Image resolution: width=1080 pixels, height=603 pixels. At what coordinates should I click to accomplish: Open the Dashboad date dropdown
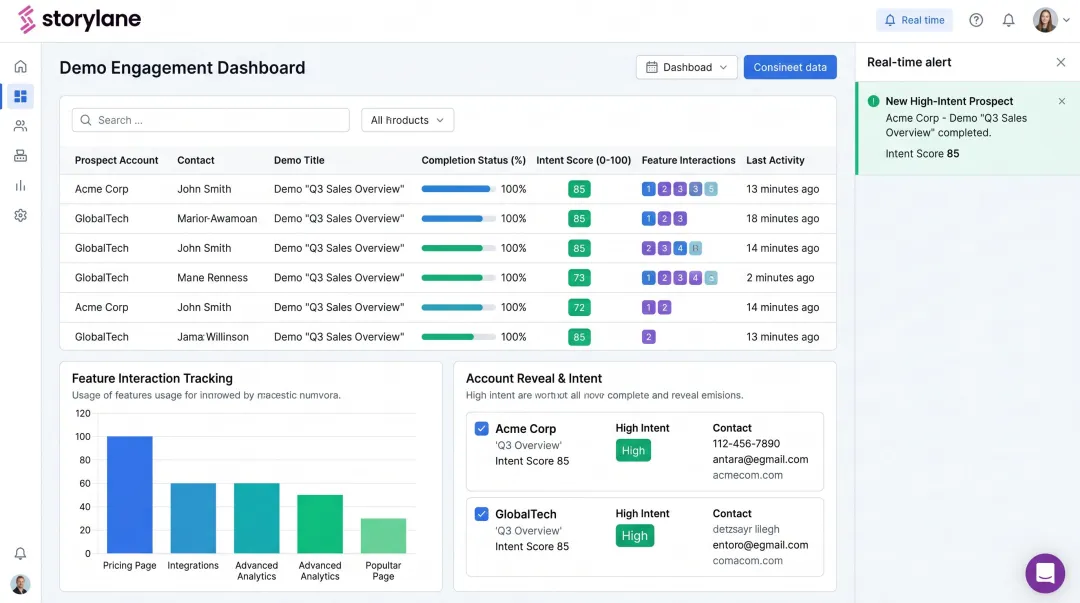[687, 67]
